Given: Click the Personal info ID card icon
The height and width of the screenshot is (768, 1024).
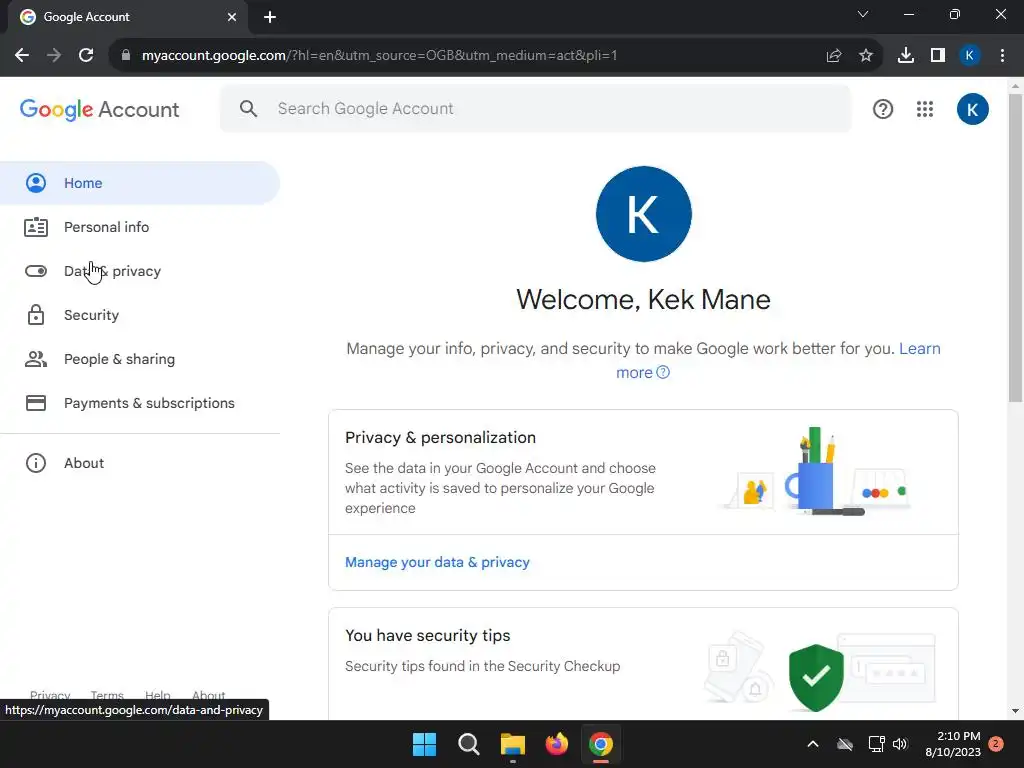Looking at the screenshot, I should [x=36, y=227].
